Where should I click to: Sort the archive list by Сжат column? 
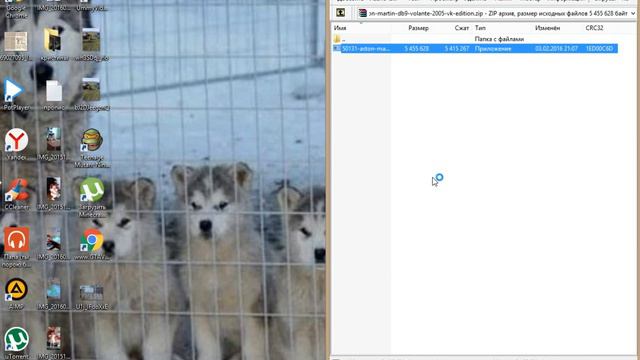click(x=462, y=28)
